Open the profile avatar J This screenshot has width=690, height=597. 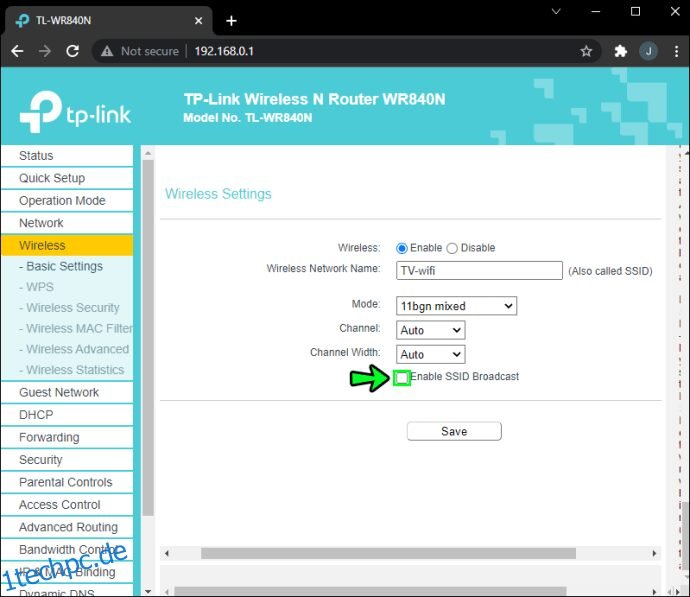pos(648,51)
